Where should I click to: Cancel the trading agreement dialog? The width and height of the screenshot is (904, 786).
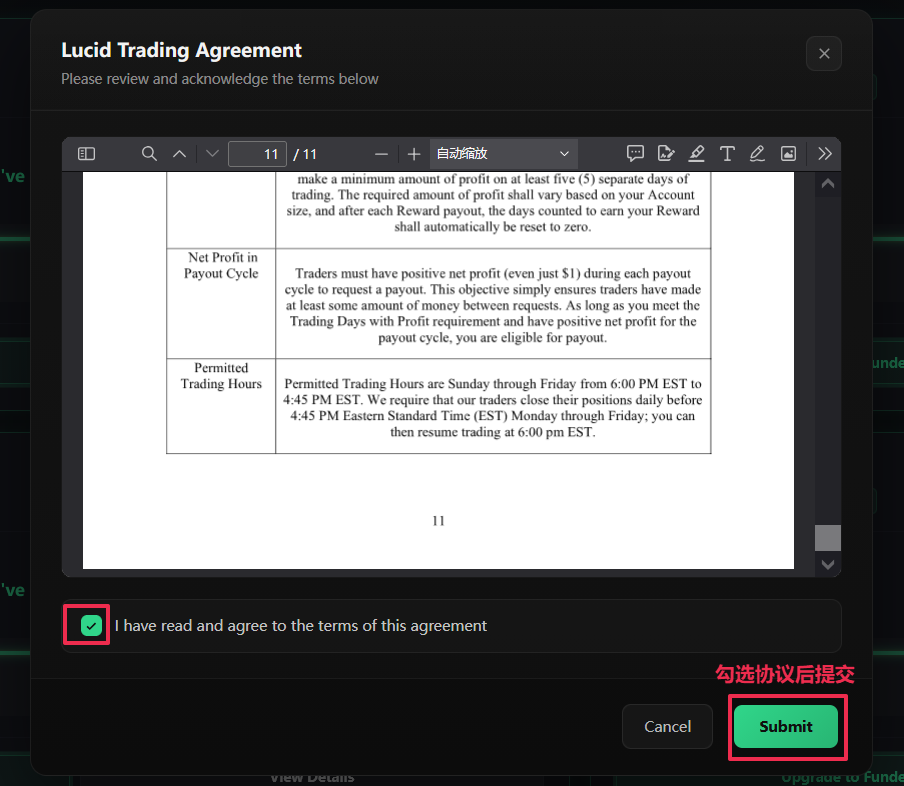pos(667,726)
